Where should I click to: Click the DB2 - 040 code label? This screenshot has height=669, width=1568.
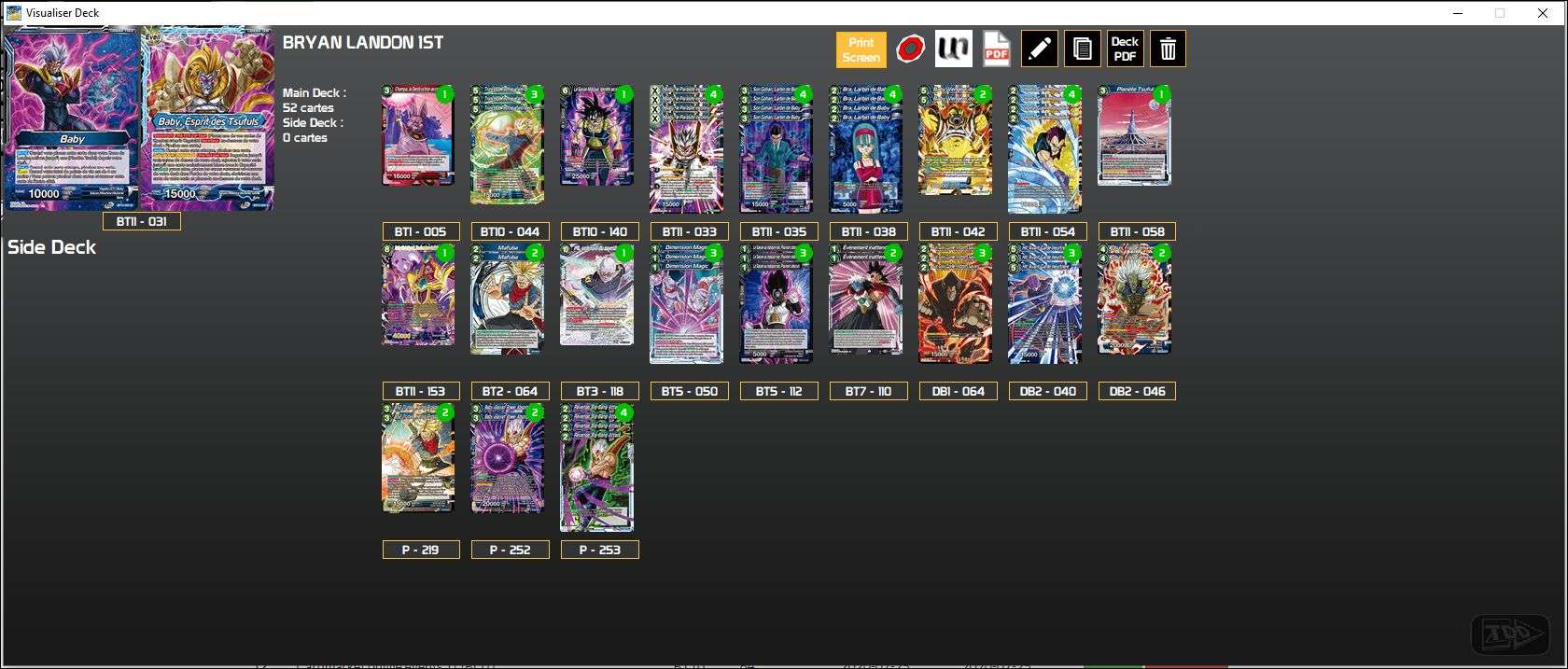point(1048,391)
